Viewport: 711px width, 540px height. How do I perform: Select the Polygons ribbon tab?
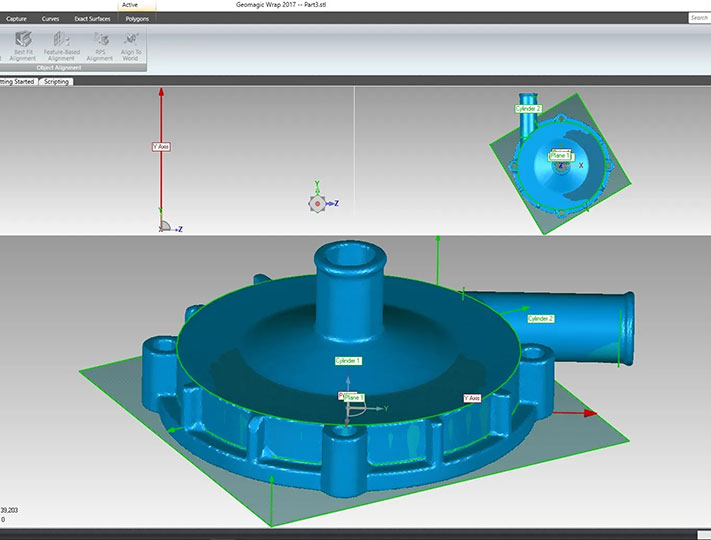(137, 18)
